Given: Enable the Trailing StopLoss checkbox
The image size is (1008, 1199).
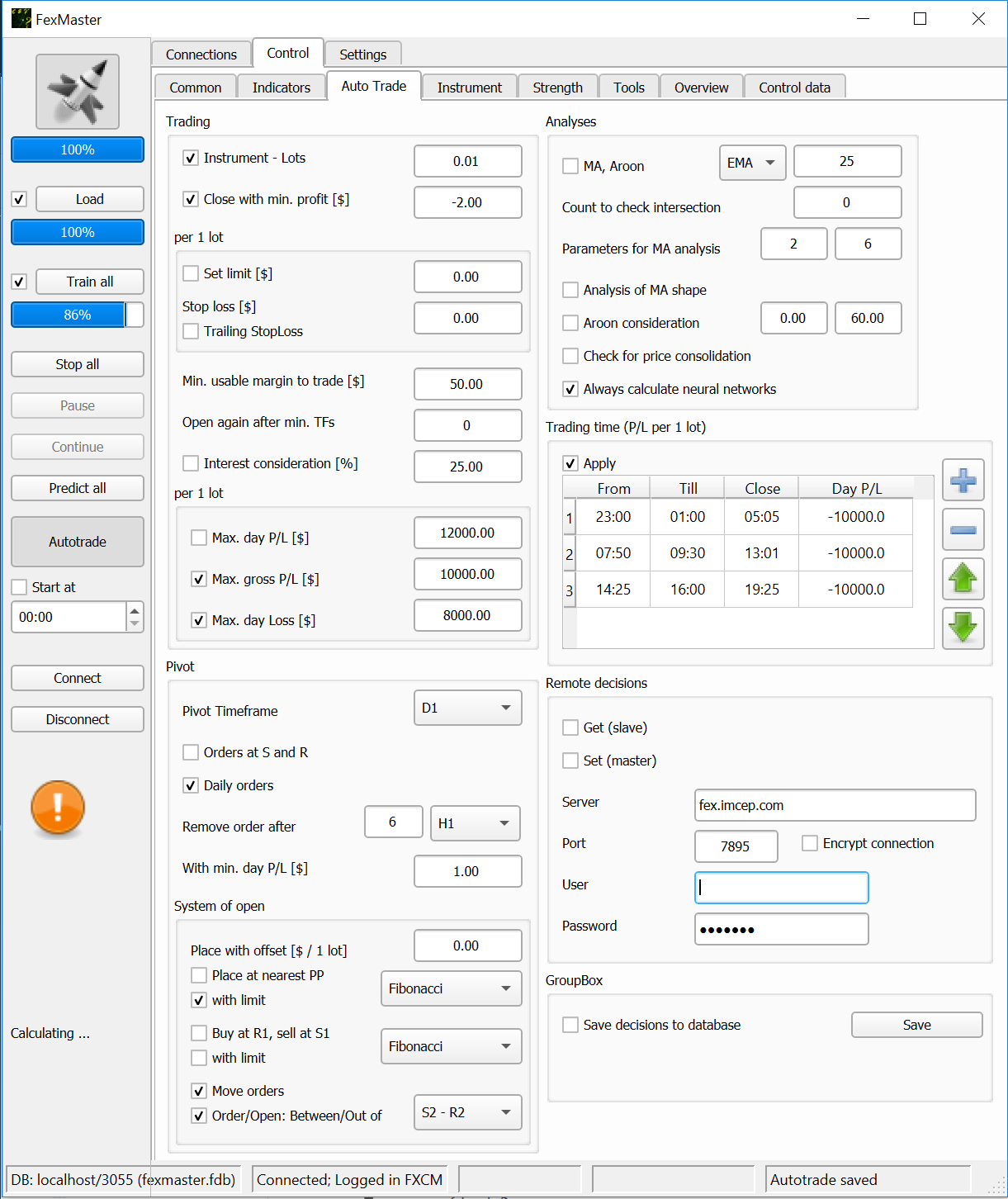Looking at the screenshot, I should click(192, 331).
